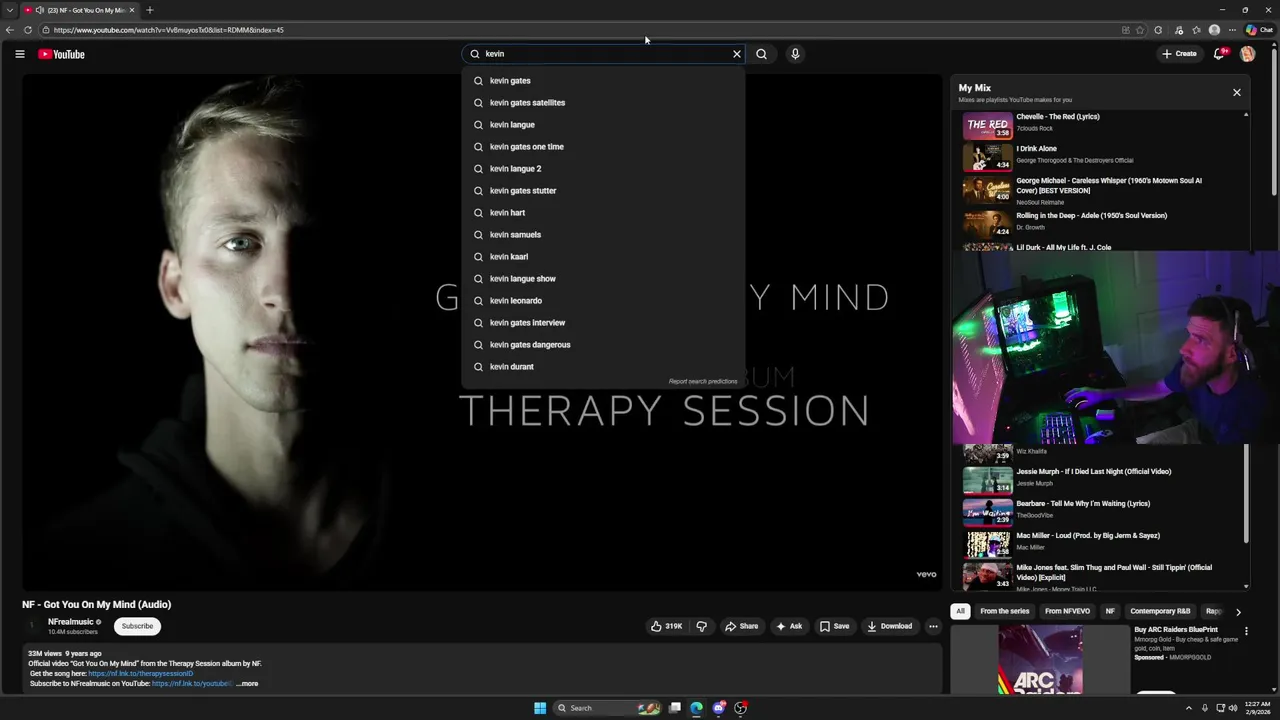The height and width of the screenshot is (720, 1280).
Task: Reload the page in the browser
Action: (x=28, y=30)
